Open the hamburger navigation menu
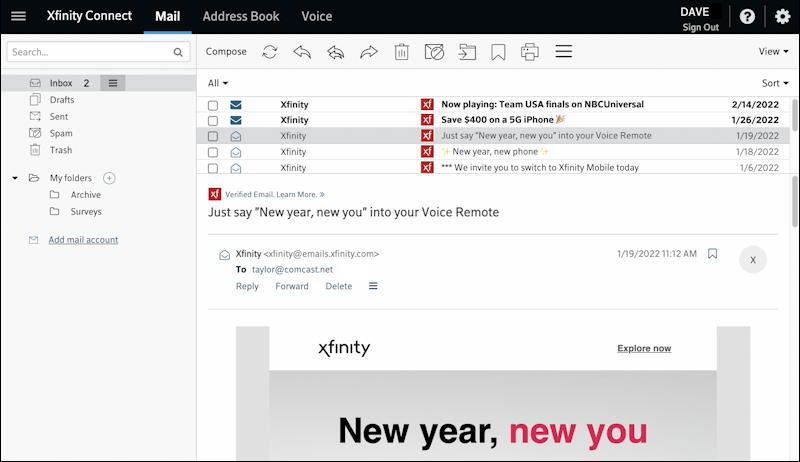Viewport: 800px width, 462px height. (x=18, y=16)
